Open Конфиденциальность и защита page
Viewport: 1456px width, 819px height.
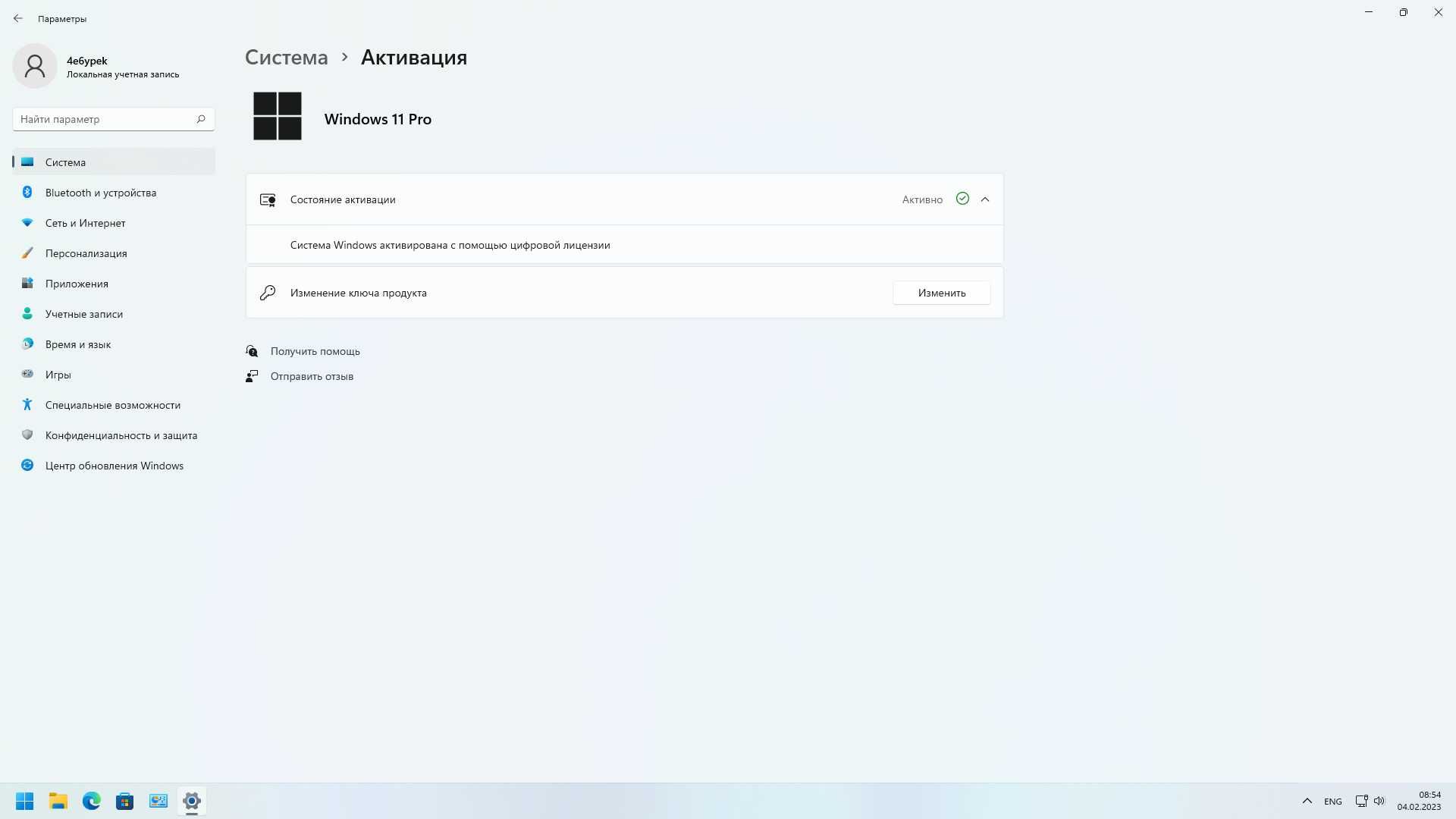114,435
